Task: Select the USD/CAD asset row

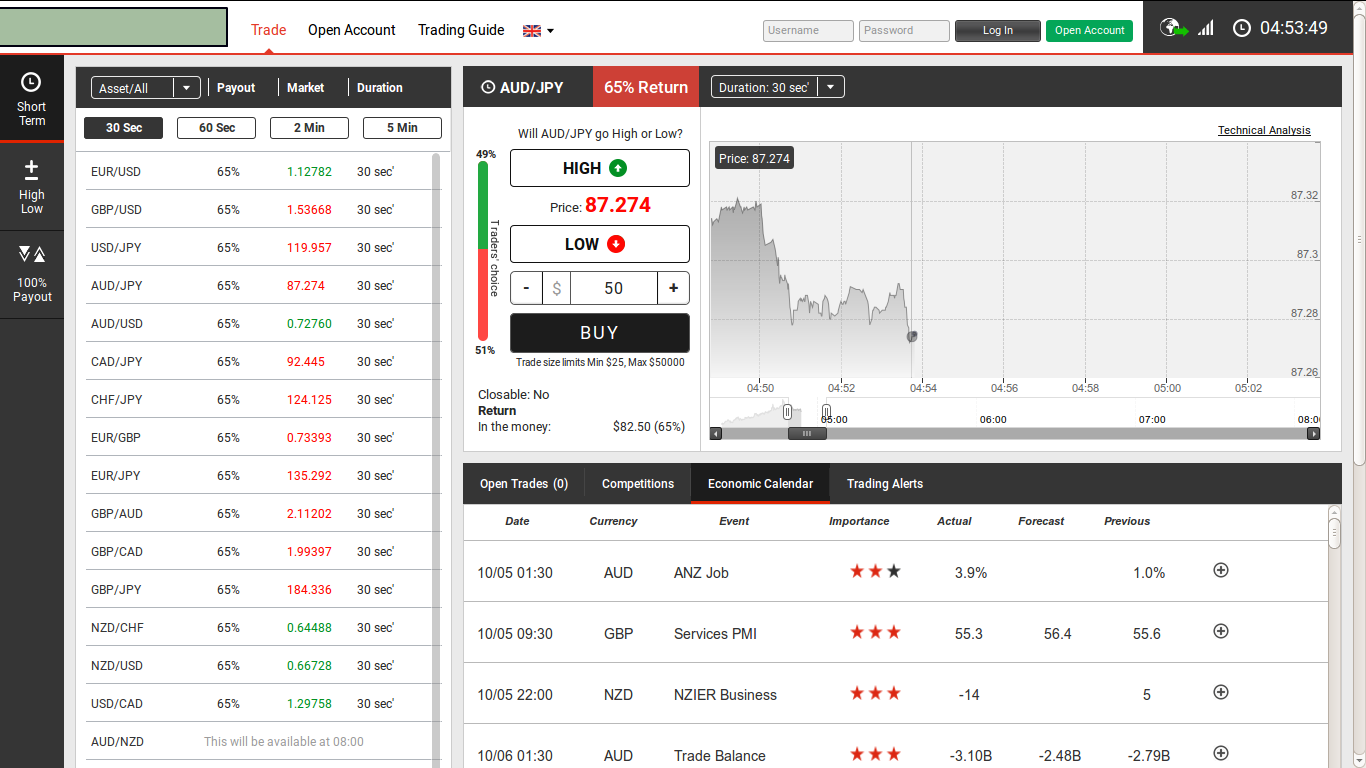Action: tap(258, 704)
